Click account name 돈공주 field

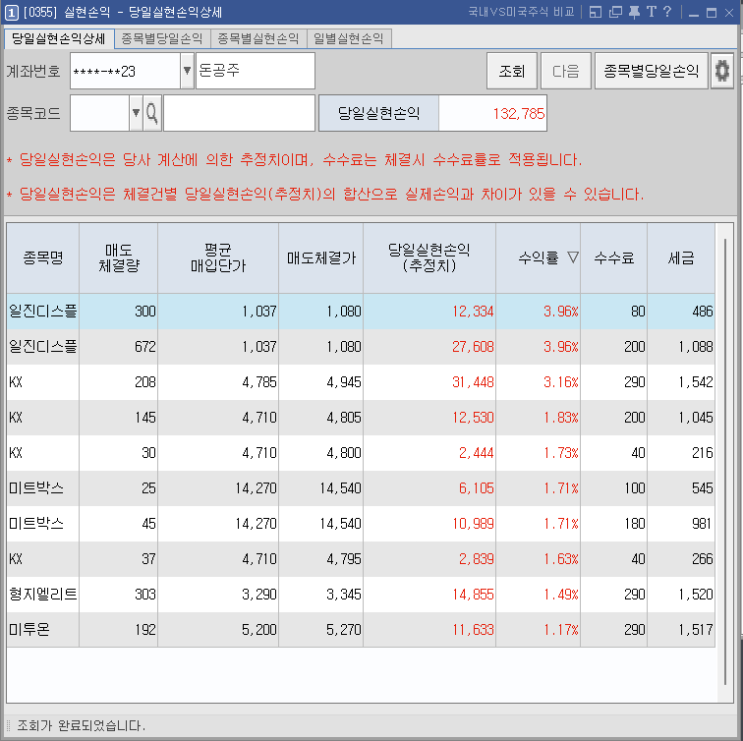tap(255, 71)
